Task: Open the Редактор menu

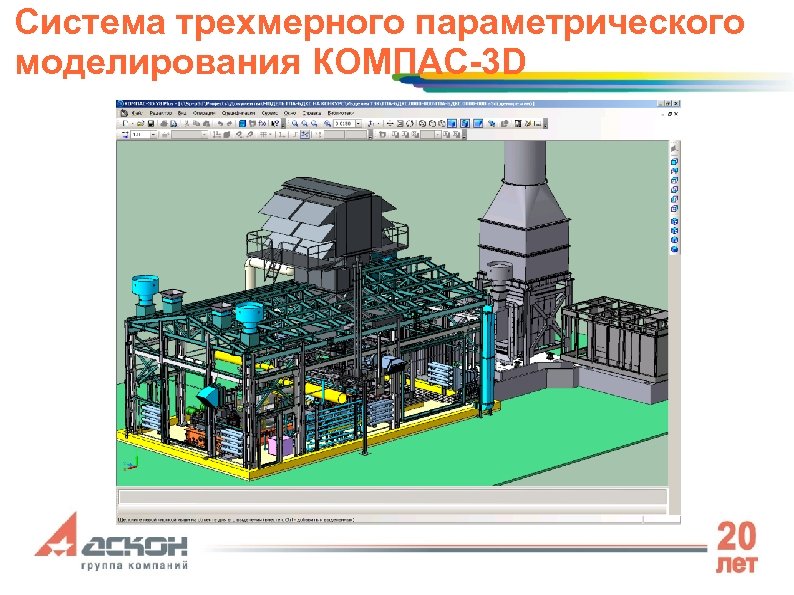Action: (x=161, y=113)
